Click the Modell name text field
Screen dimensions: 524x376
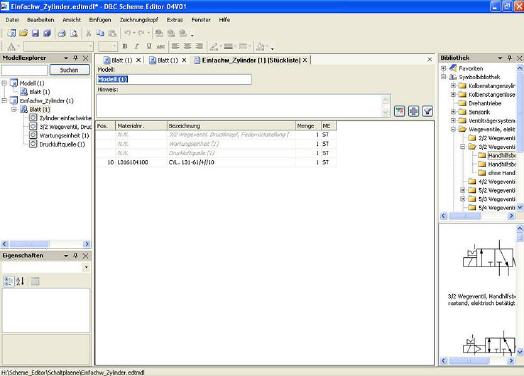point(174,79)
